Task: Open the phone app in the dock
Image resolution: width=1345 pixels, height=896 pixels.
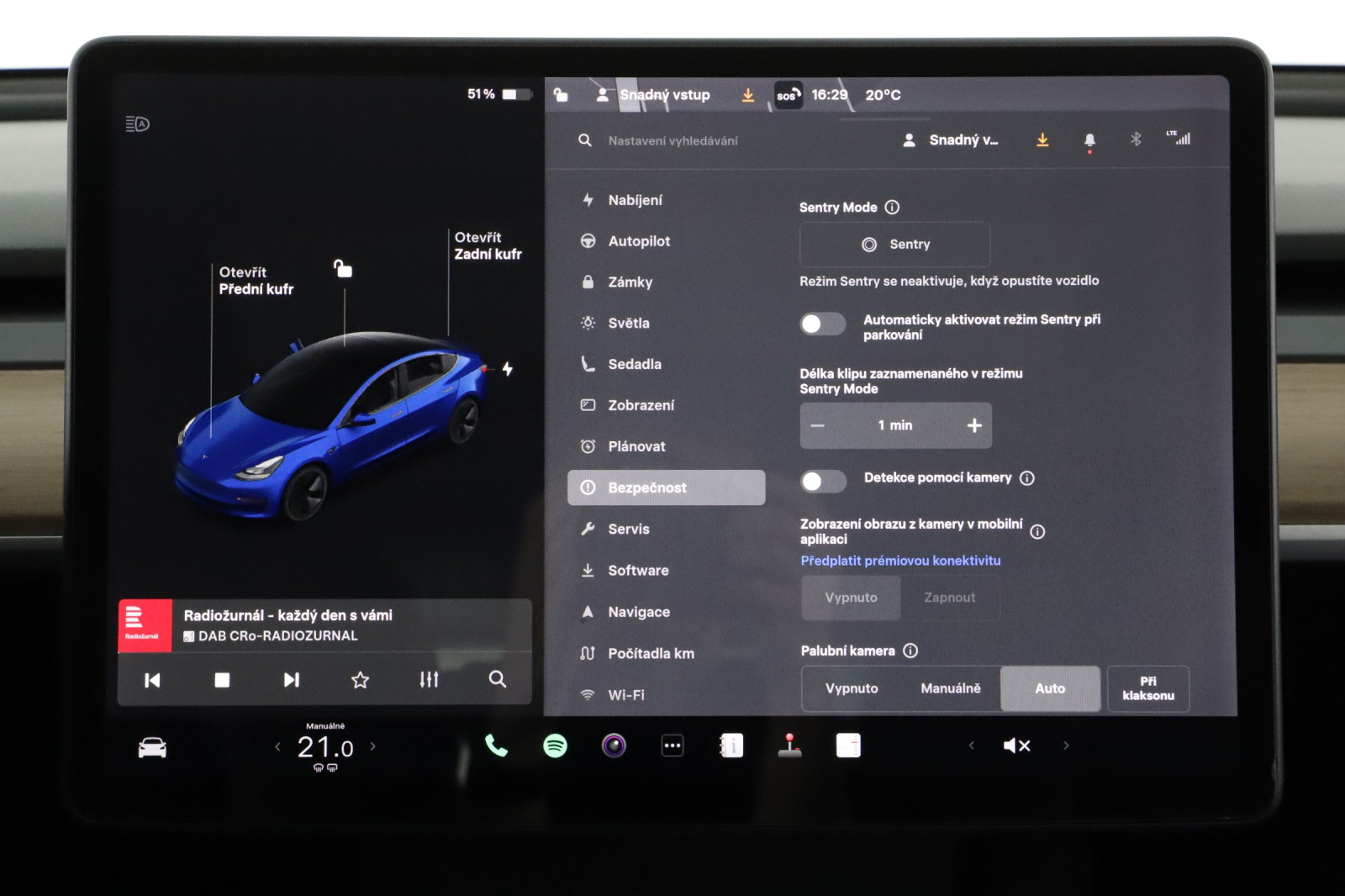Action: pos(496,746)
